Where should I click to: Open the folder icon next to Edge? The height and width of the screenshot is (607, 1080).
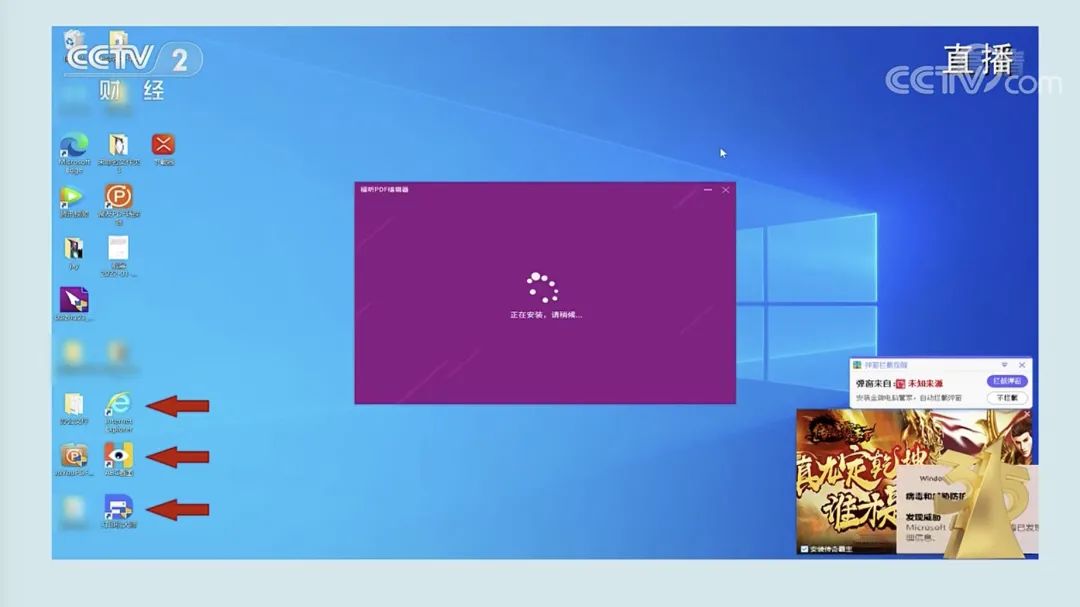(x=118, y=146)
